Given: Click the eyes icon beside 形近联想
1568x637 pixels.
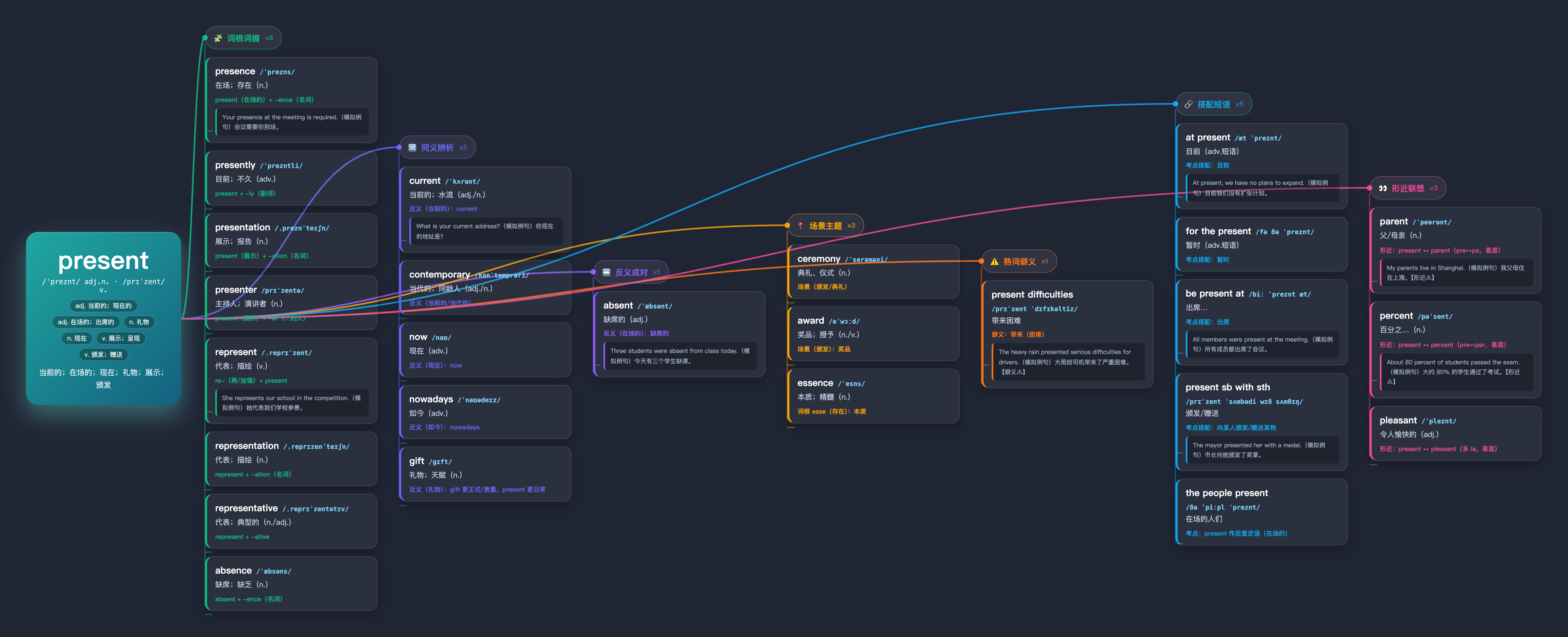Looking at the screenshot, I should point(1382,189).
